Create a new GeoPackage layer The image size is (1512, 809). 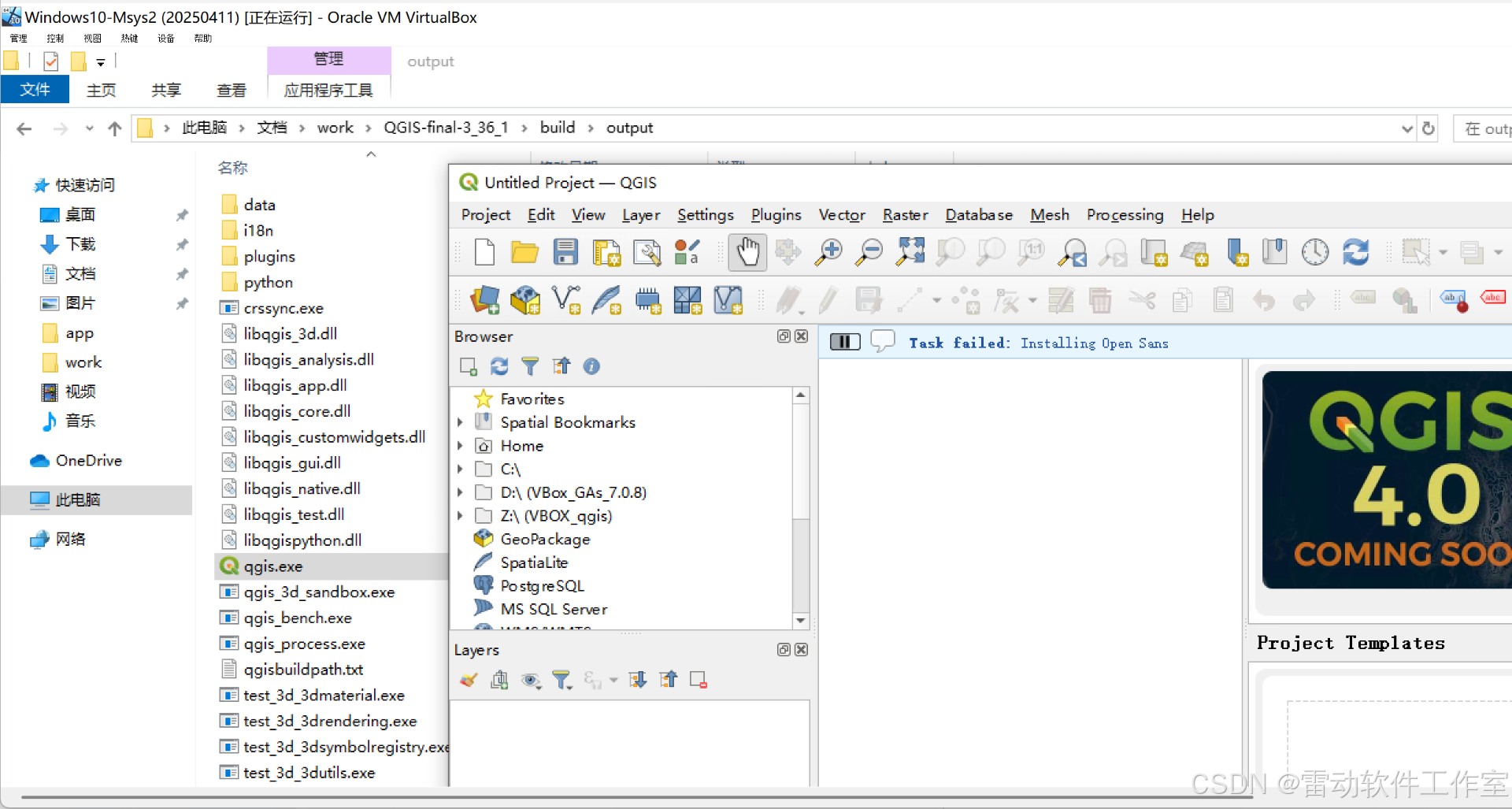click(x=525, y=300)
